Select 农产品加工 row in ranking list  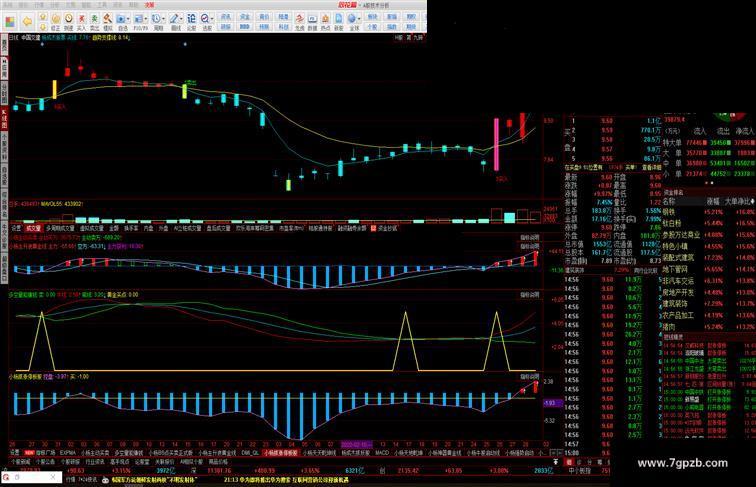pyautogui.click(x=708, y=315)
